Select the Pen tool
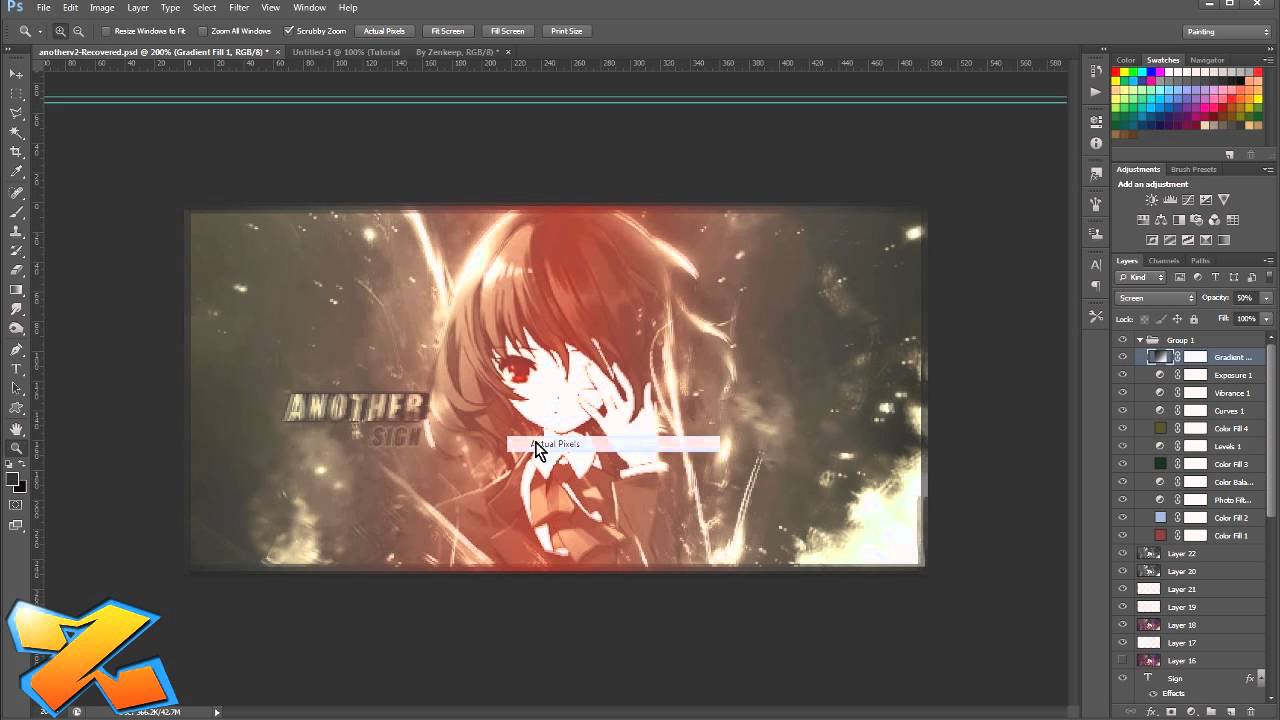The width and height of the screenshot is (1280, 720). (16, 349)
